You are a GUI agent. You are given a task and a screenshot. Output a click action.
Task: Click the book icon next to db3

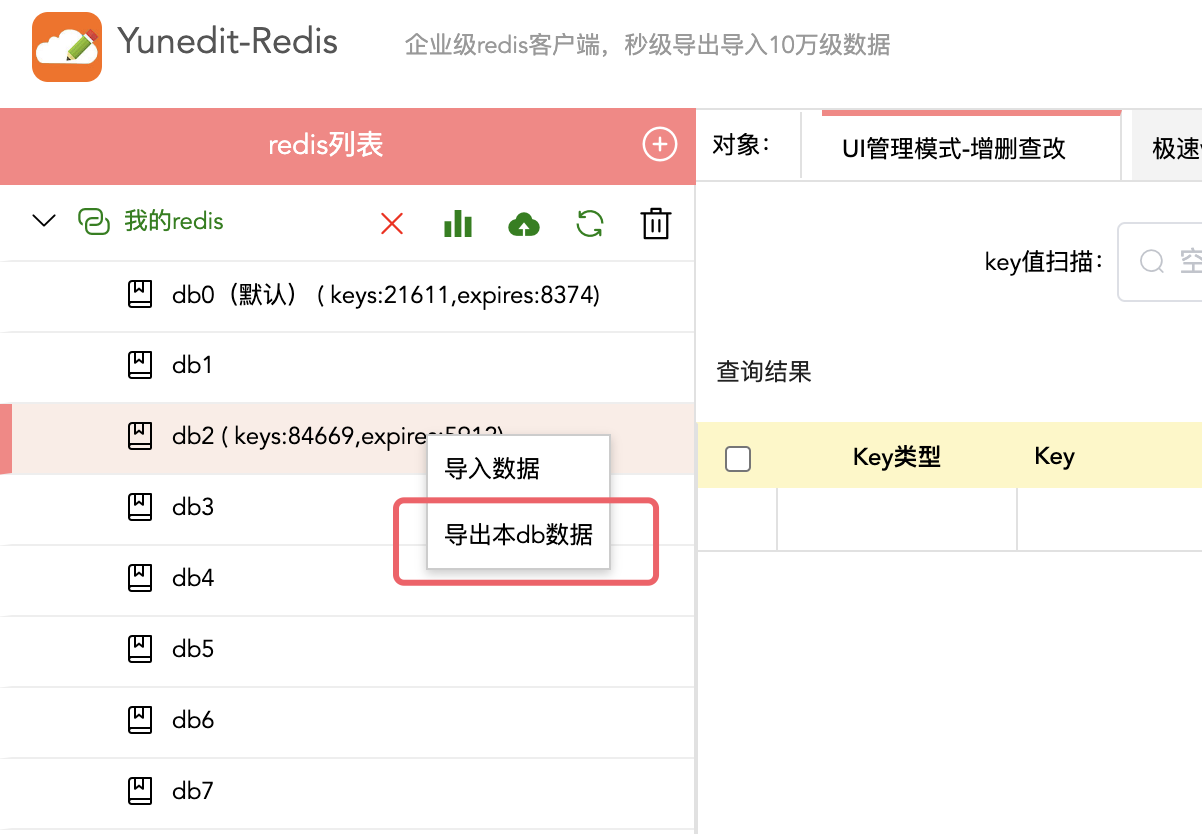pos(140,507)
